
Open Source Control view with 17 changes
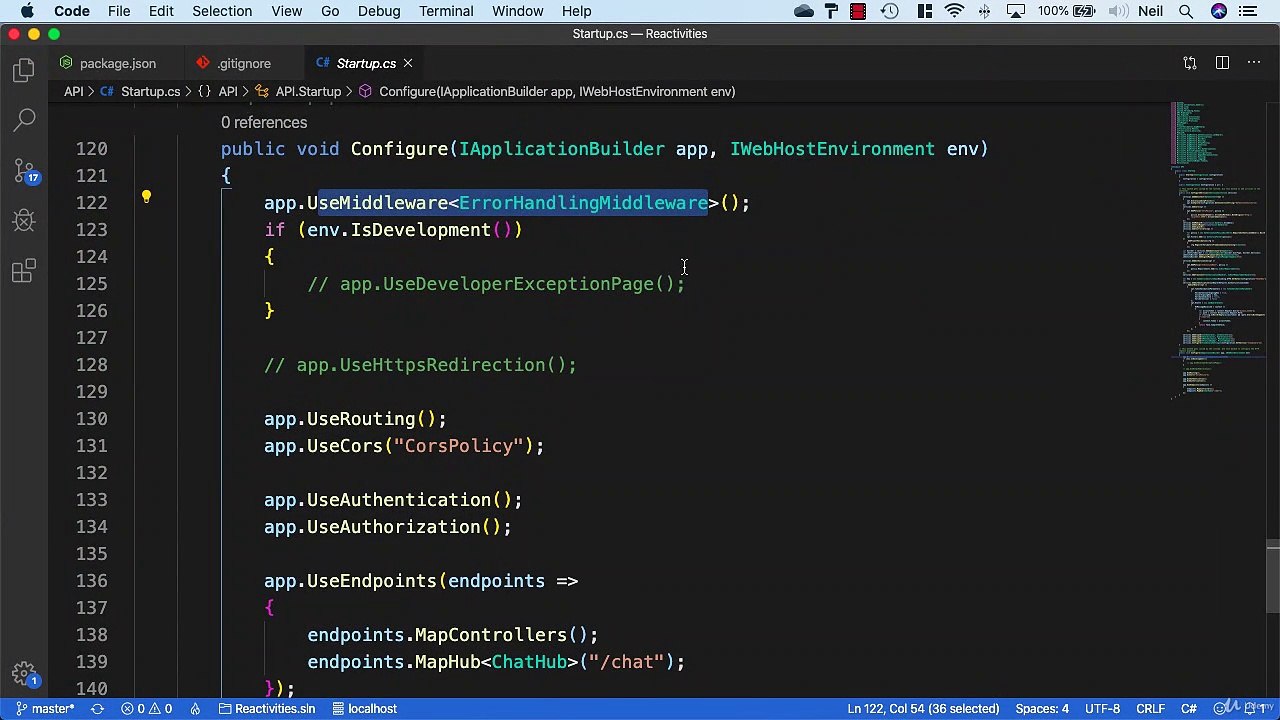pos(24,170)
